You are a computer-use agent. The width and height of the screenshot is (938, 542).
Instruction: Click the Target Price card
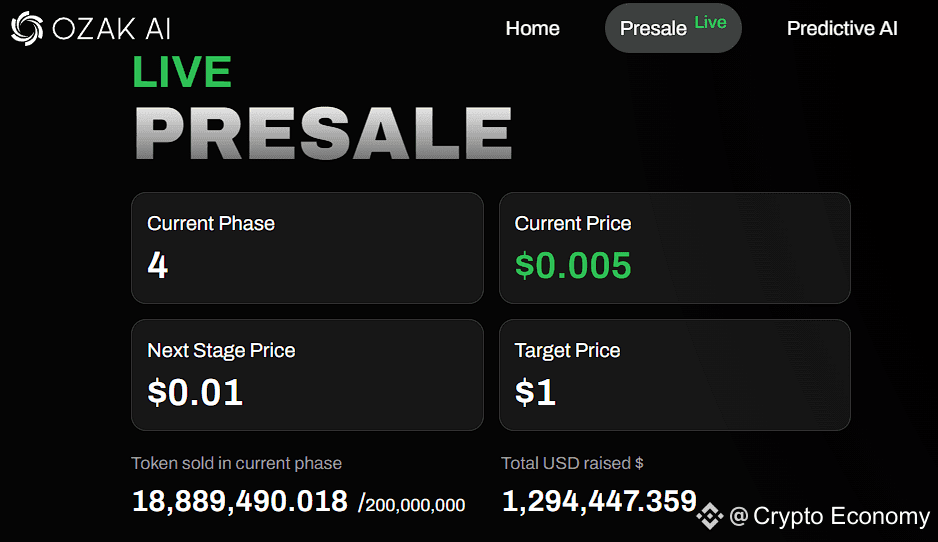click(x=675, y=374)
